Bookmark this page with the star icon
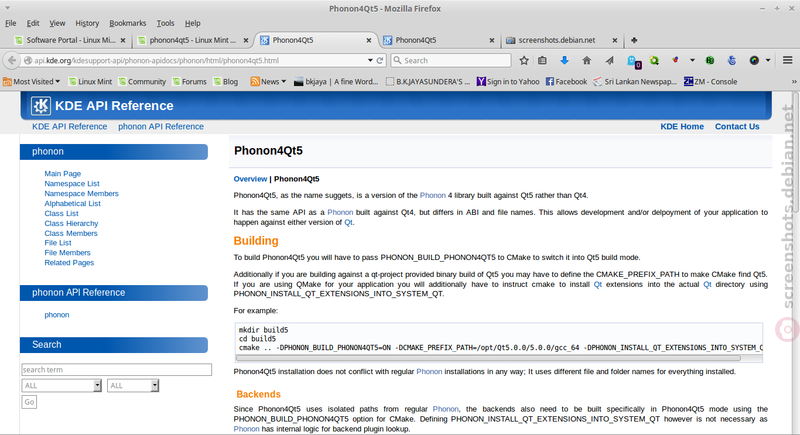The width and height of the screenshot is (800, 435). point(524,60)
